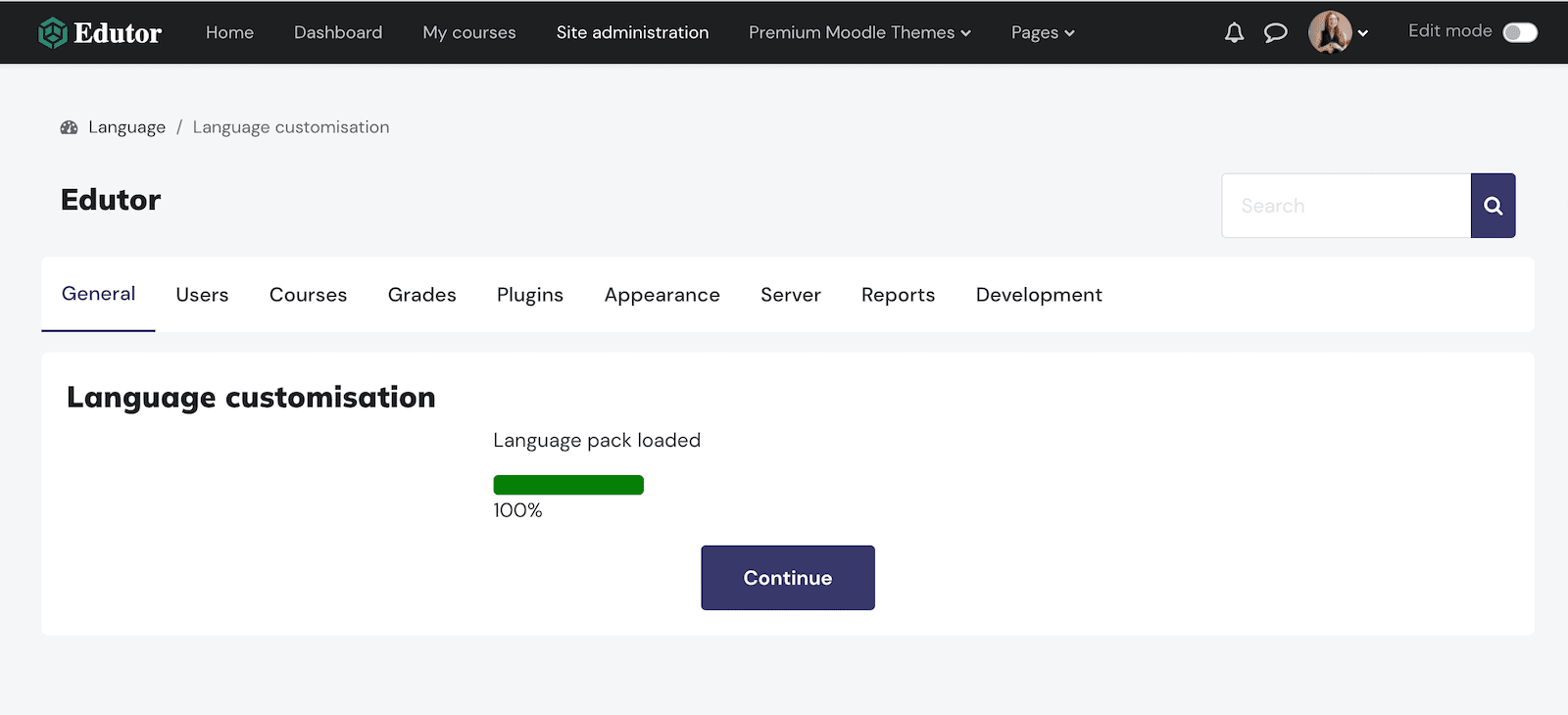Switch to the Users tab
The width and height of the screenshot is (1568, 715).
click(x=202, y=295)
